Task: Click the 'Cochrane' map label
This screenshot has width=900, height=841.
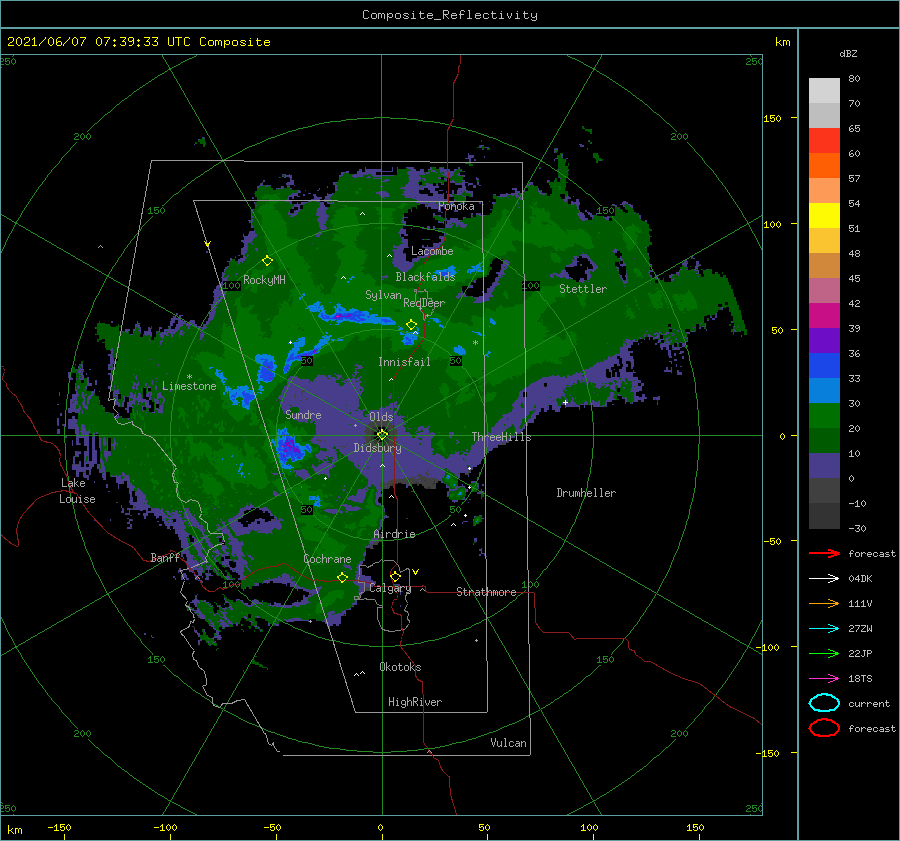Action: click(327, 559)
